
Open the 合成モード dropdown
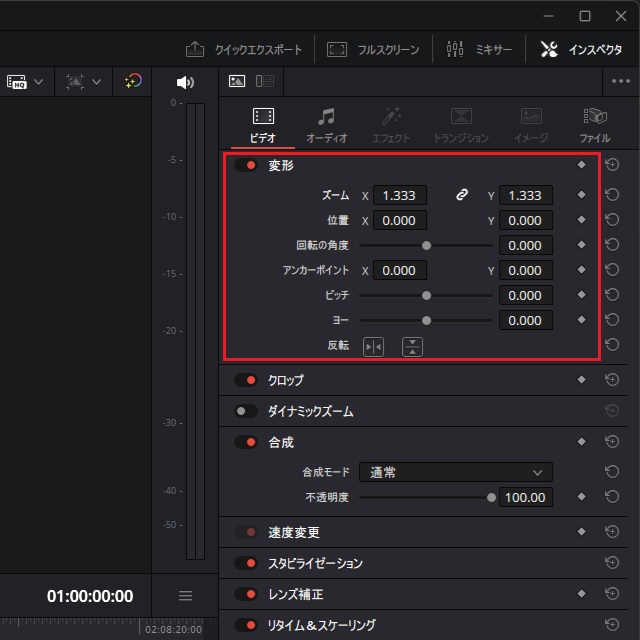click(x=455, y=472)
